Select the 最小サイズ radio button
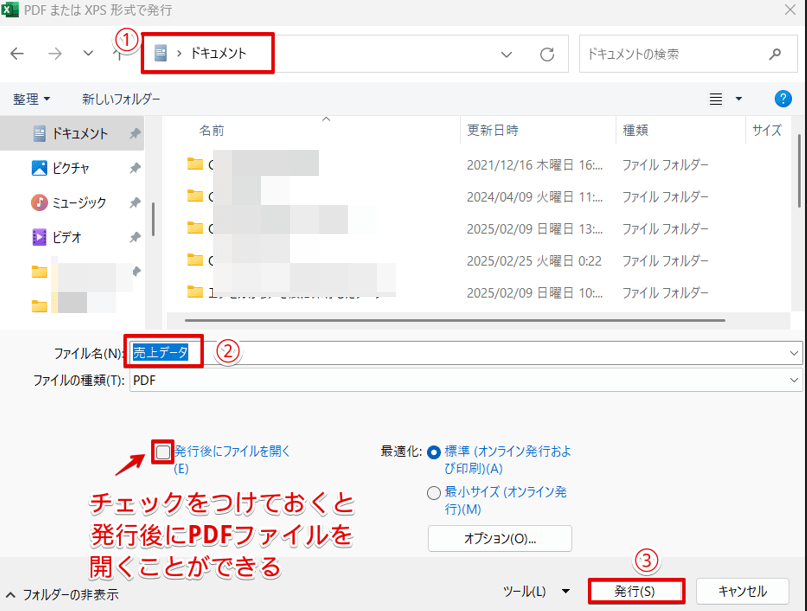Viewport: 807px width, 611px height. click(x=434, y=492)
